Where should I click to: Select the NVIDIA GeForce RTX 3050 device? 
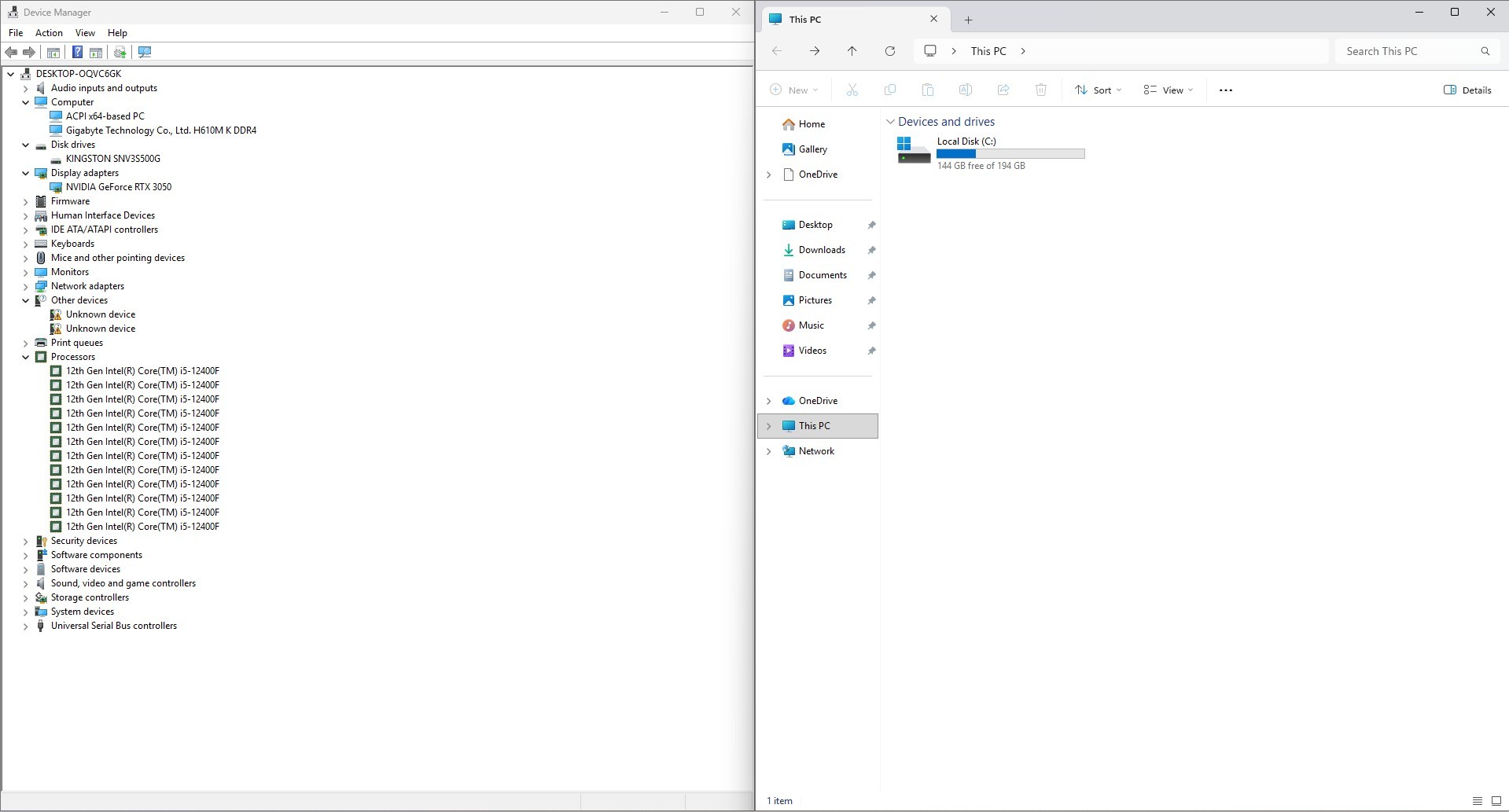tap(118, 187)
